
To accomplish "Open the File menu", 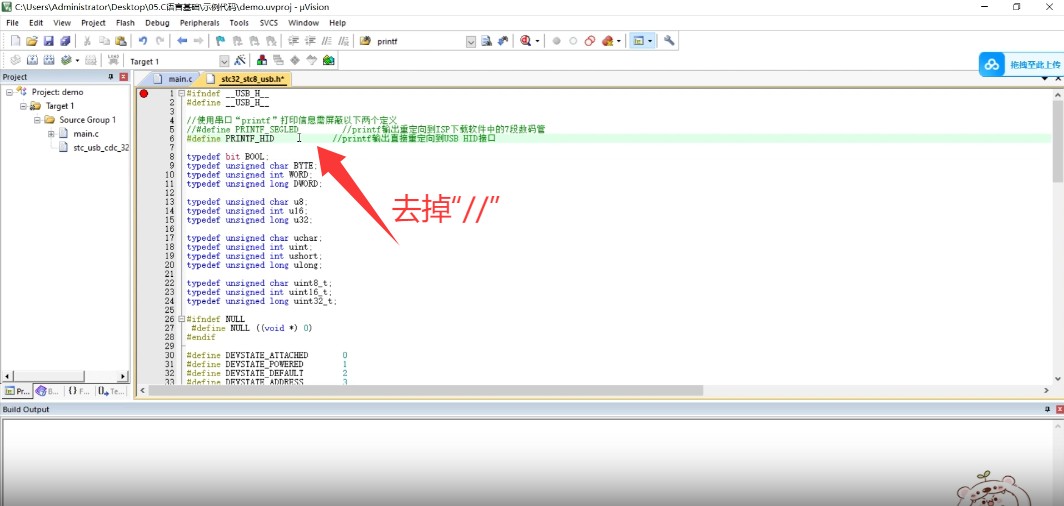I will (x=12, y=22).
